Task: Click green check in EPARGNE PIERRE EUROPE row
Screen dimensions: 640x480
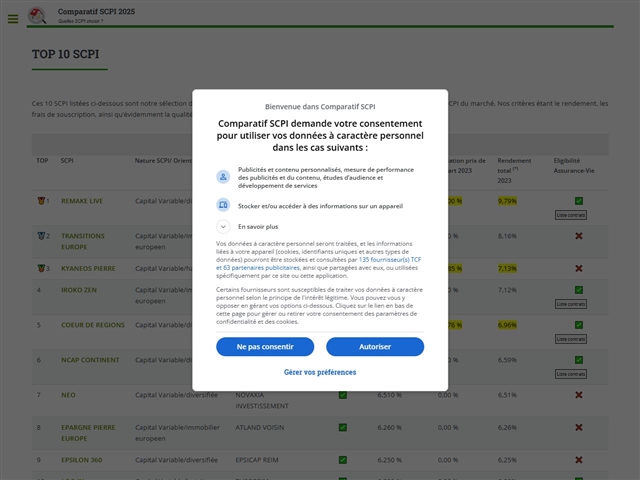Action: point(343,427)
